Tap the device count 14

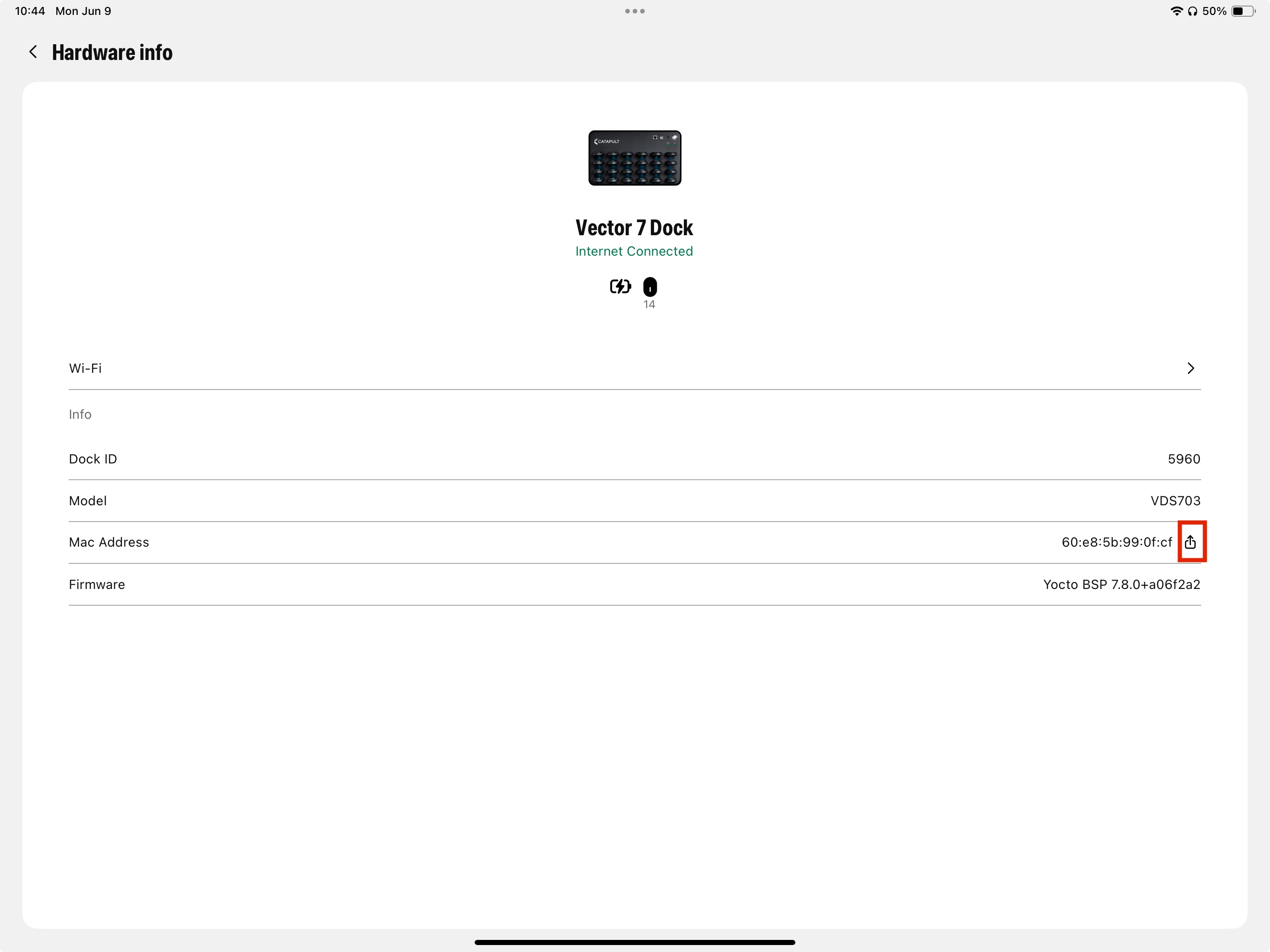[649, 304]
